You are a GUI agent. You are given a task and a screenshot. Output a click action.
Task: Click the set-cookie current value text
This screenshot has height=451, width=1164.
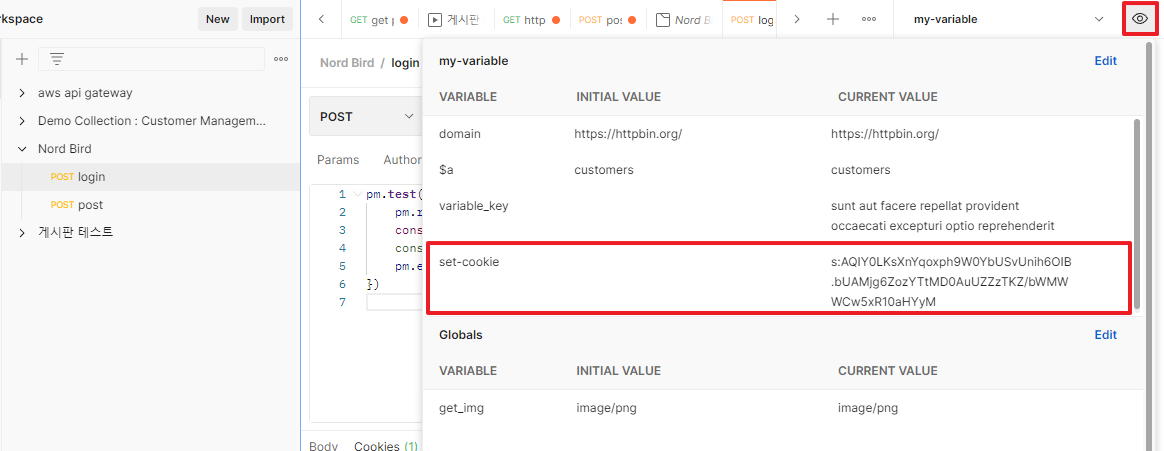click(x=951, y=282)
